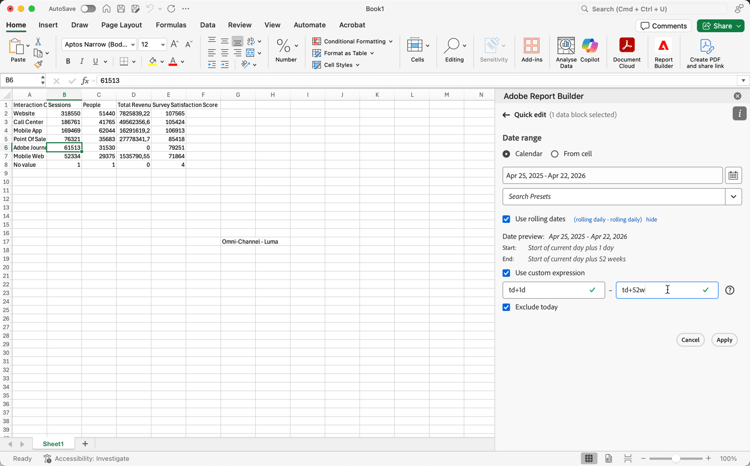
Task: Click the hide link next to rolling dates
Action: 651,220
